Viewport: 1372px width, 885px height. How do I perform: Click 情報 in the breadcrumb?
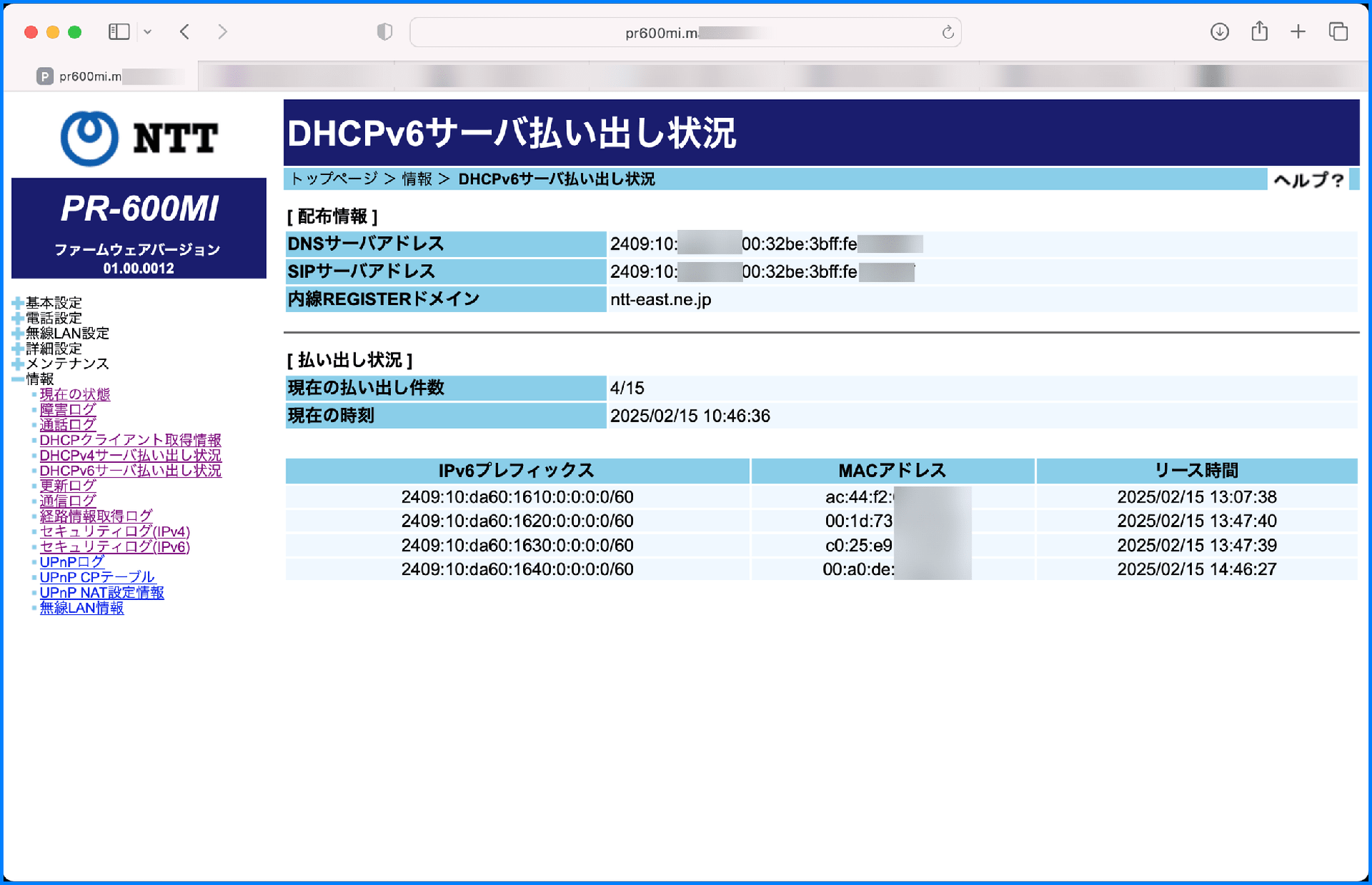coord(417,179)
